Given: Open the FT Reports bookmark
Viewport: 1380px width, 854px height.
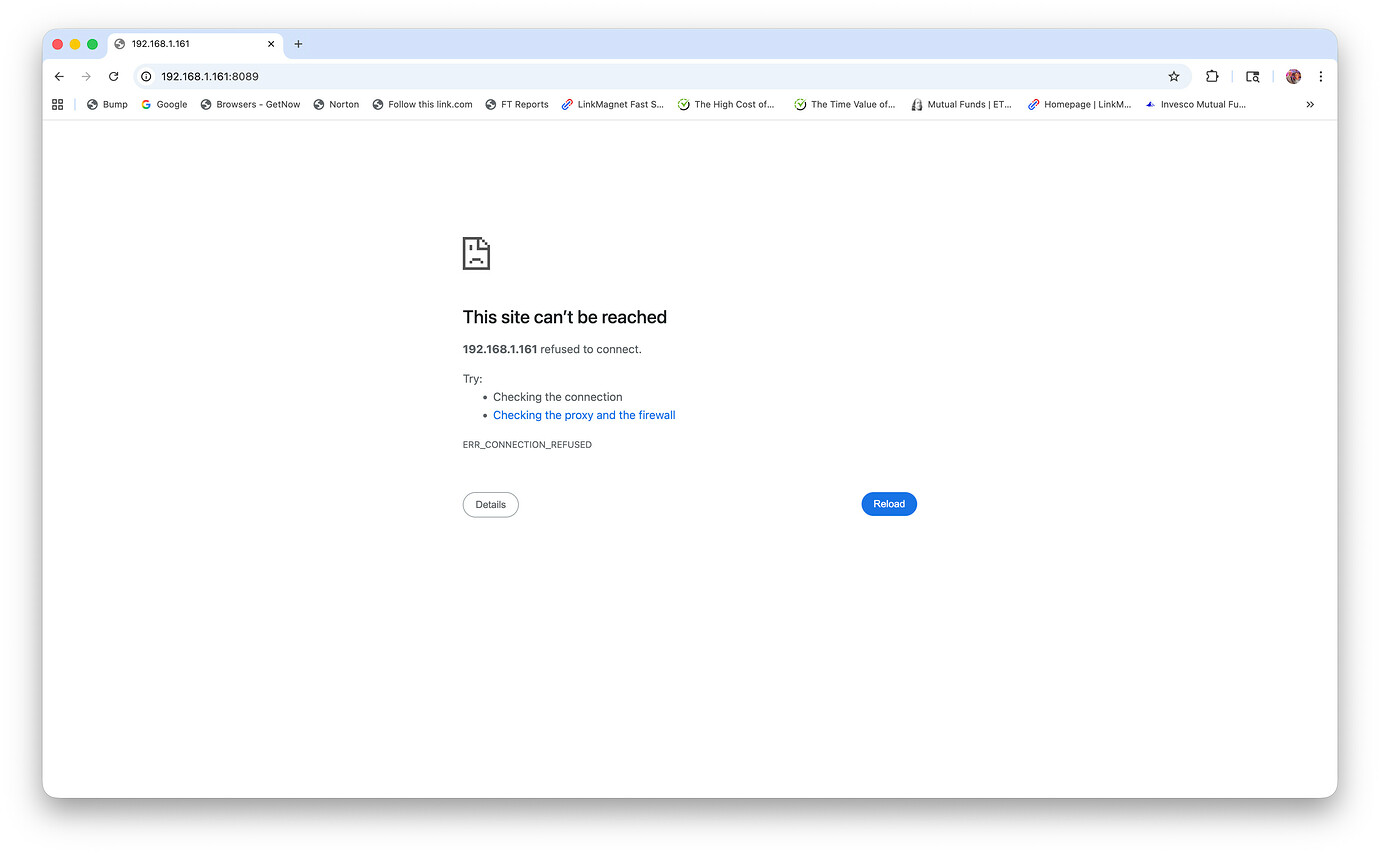Looking at the screenshot, I should (516, 104).
